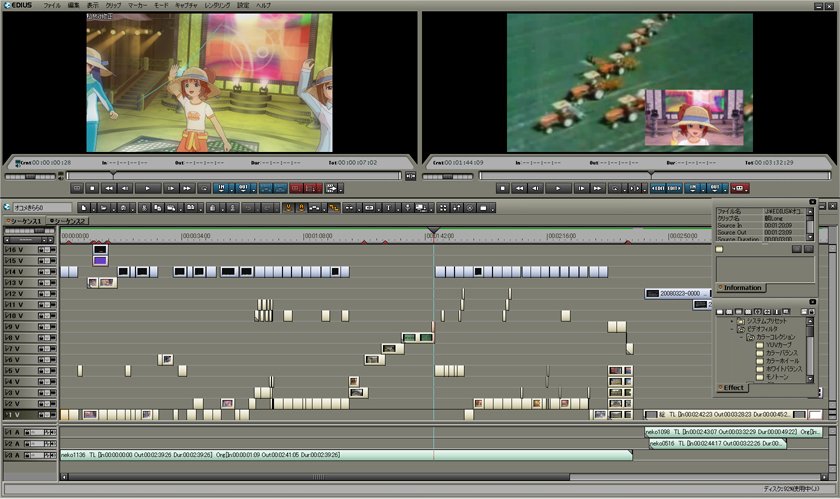
Task: Set the Out point in Player monitor
Action: [243, 188]
